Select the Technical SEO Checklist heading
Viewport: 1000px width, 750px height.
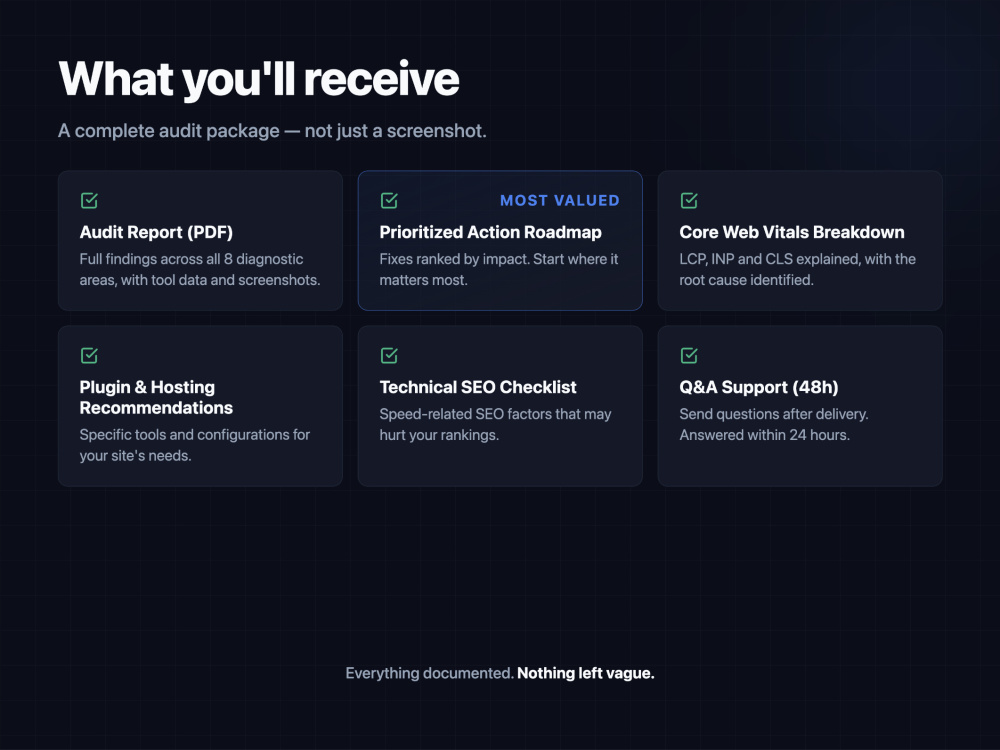tap(478, 387)
